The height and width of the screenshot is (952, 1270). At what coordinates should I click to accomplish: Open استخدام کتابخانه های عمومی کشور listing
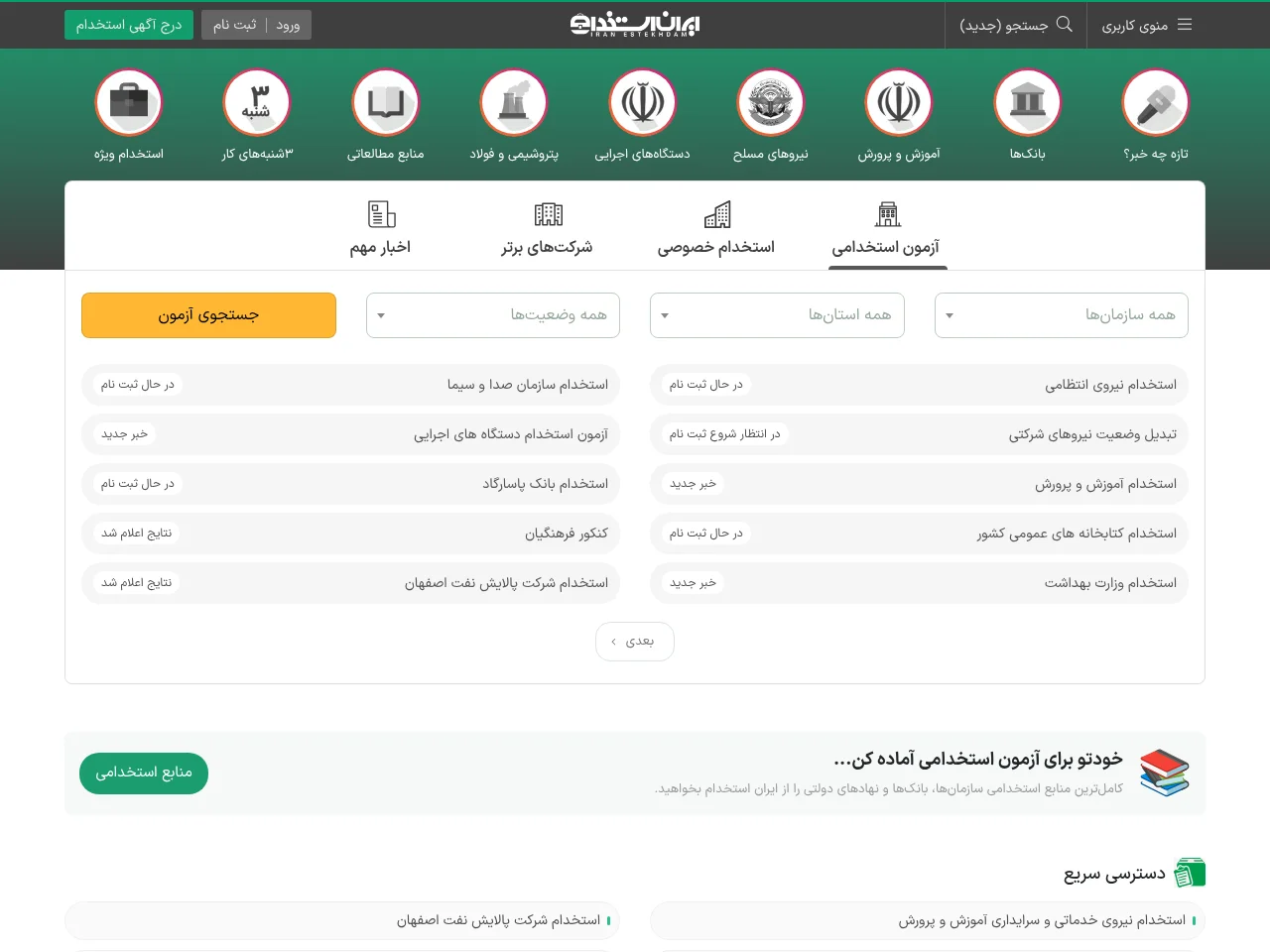pyautogui.click(x=919, y=534)
